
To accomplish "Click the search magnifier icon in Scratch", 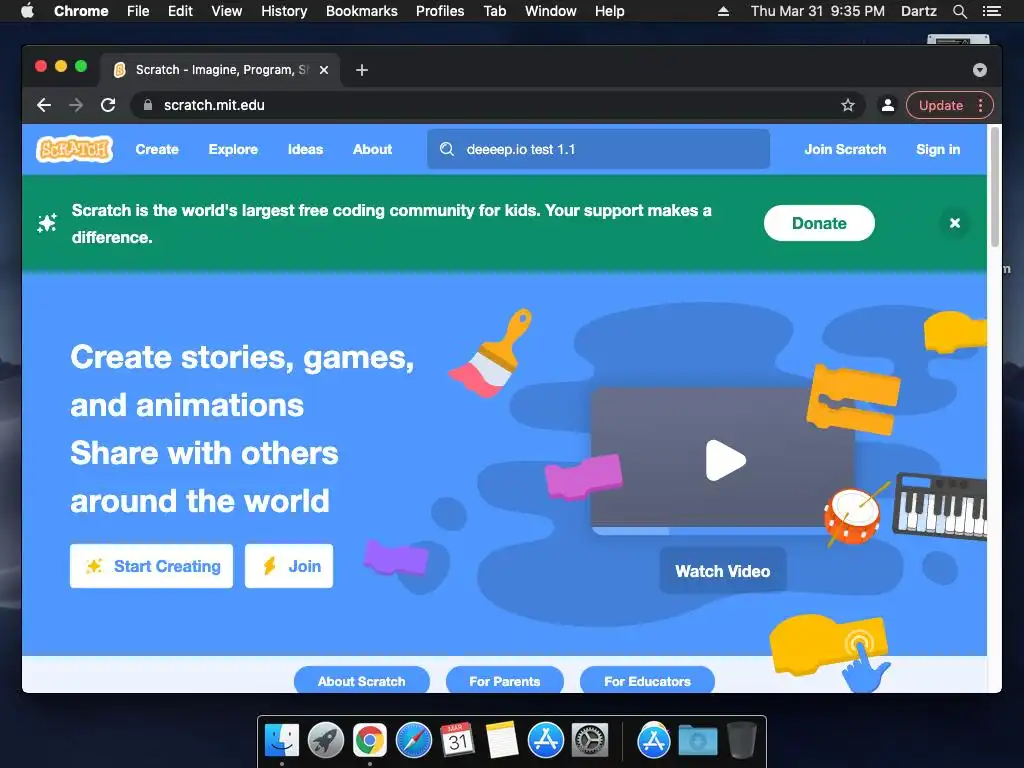I will click(447, 149).
